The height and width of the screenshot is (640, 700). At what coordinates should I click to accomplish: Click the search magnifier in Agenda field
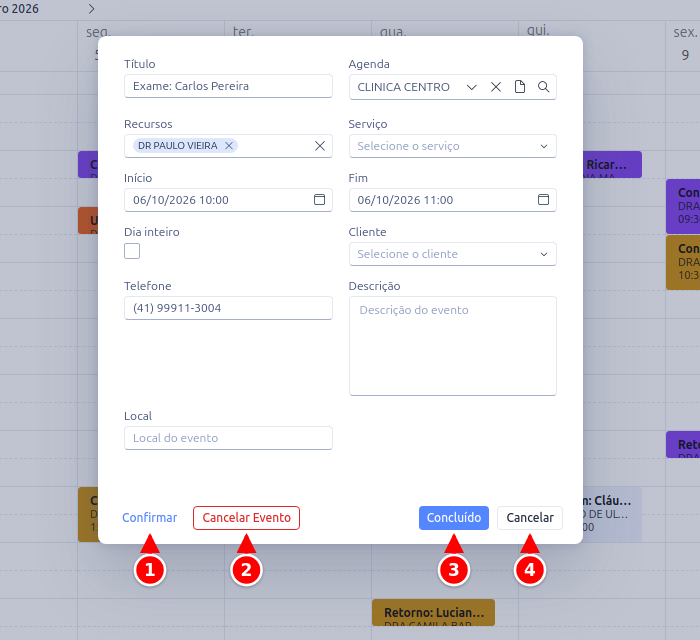[543, 87]
